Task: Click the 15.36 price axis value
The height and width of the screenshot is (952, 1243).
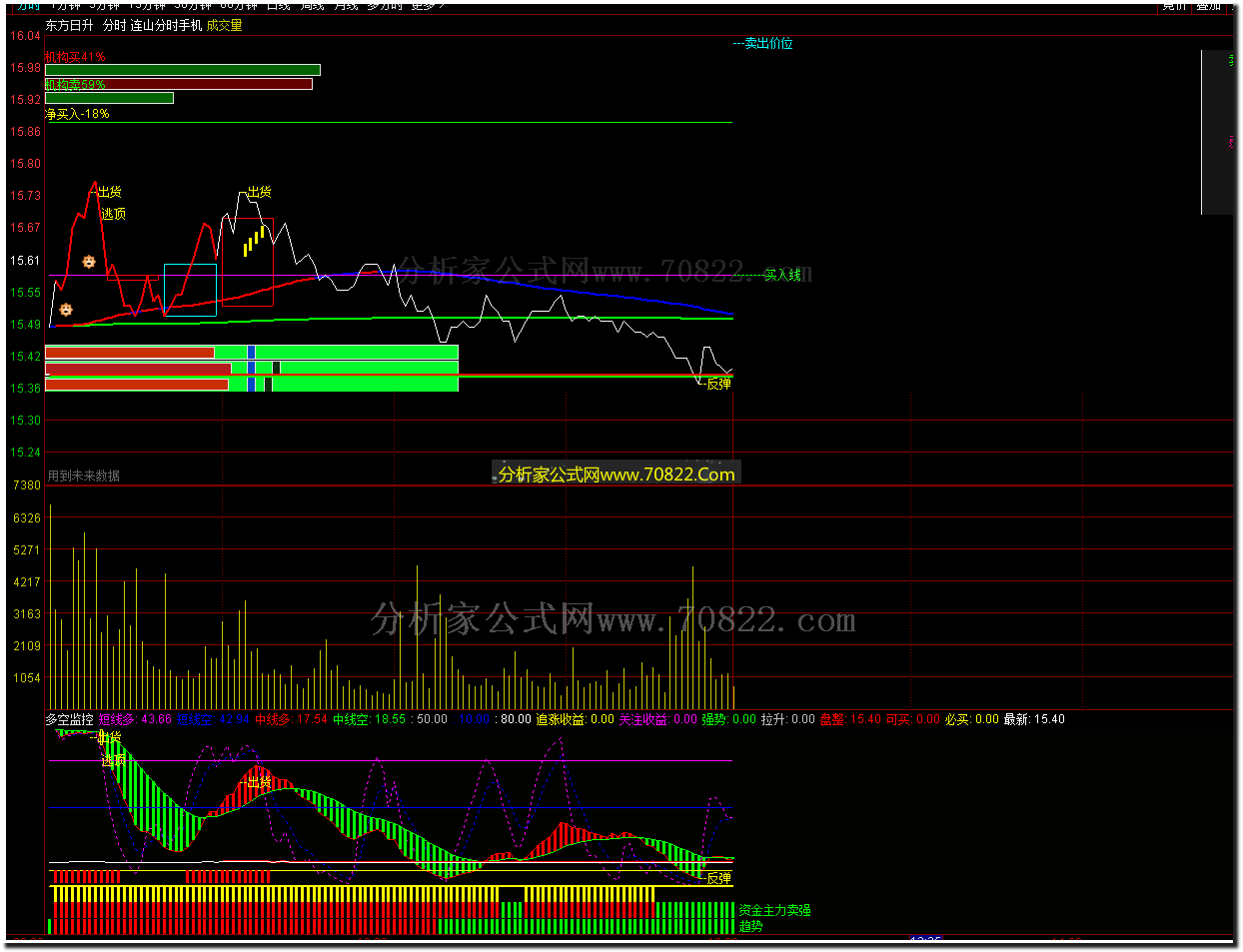Action: 25,389
